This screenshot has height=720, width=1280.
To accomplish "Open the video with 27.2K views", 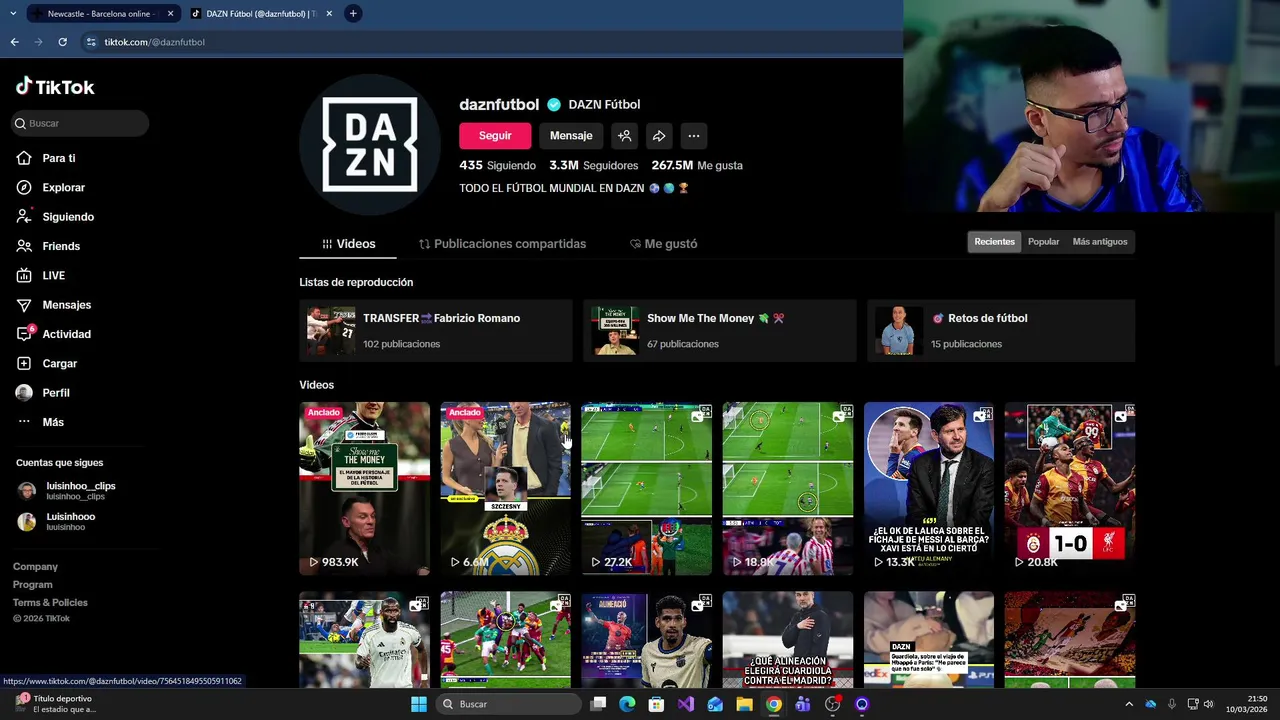I will point(646,488).
